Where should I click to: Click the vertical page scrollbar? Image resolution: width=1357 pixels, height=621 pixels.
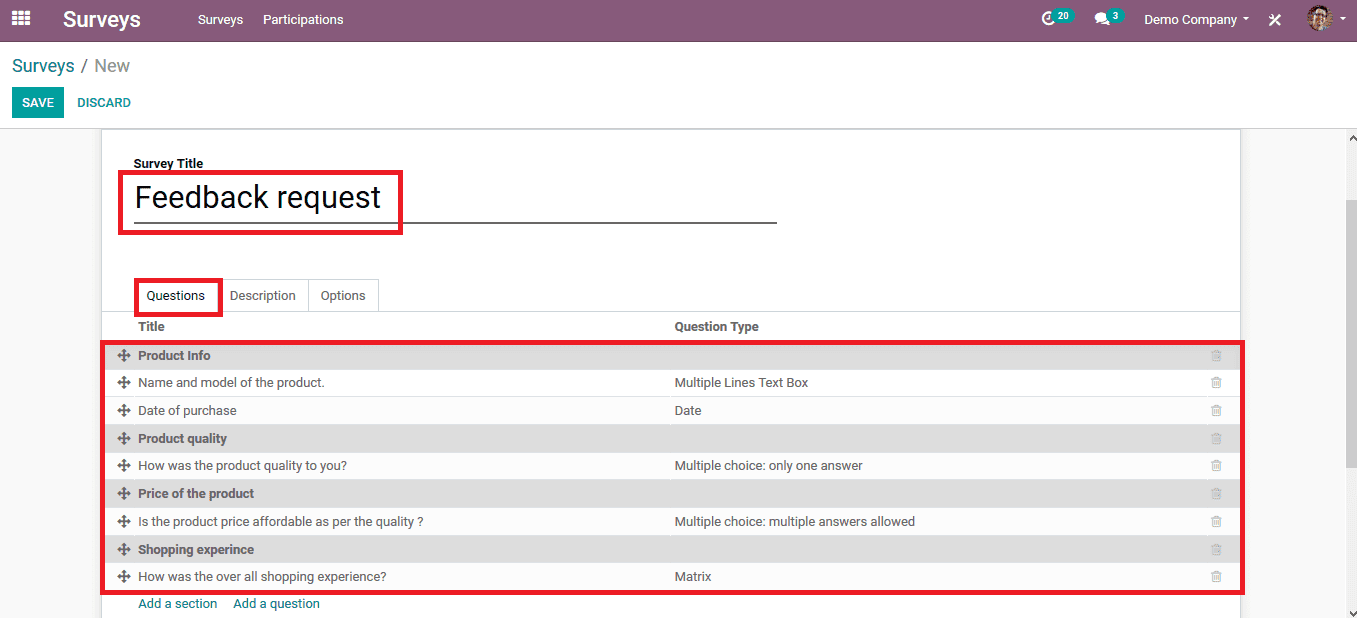click(x=1349, y=332)
